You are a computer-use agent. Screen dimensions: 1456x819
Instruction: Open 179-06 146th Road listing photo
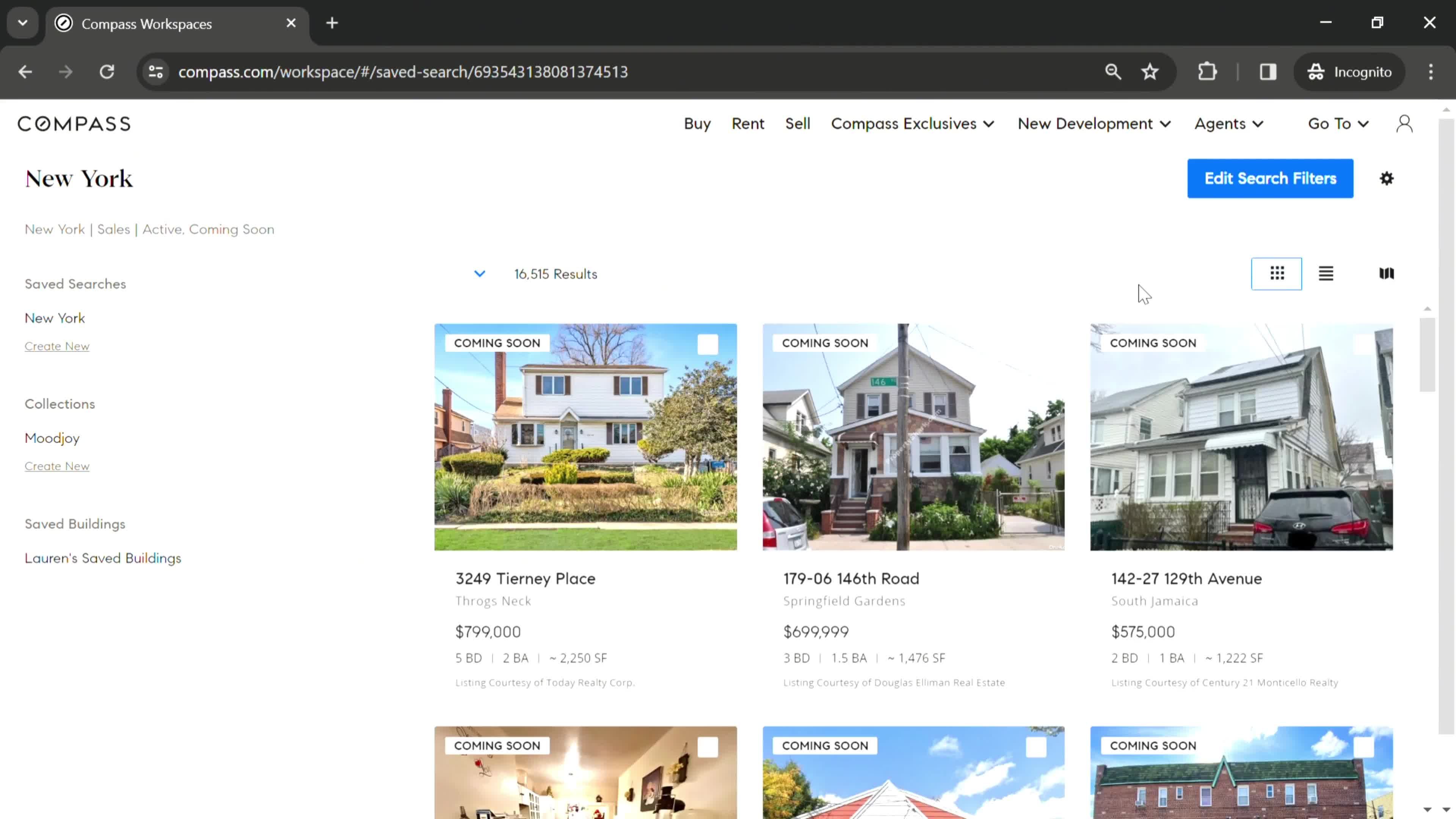(x=913, y=437)
